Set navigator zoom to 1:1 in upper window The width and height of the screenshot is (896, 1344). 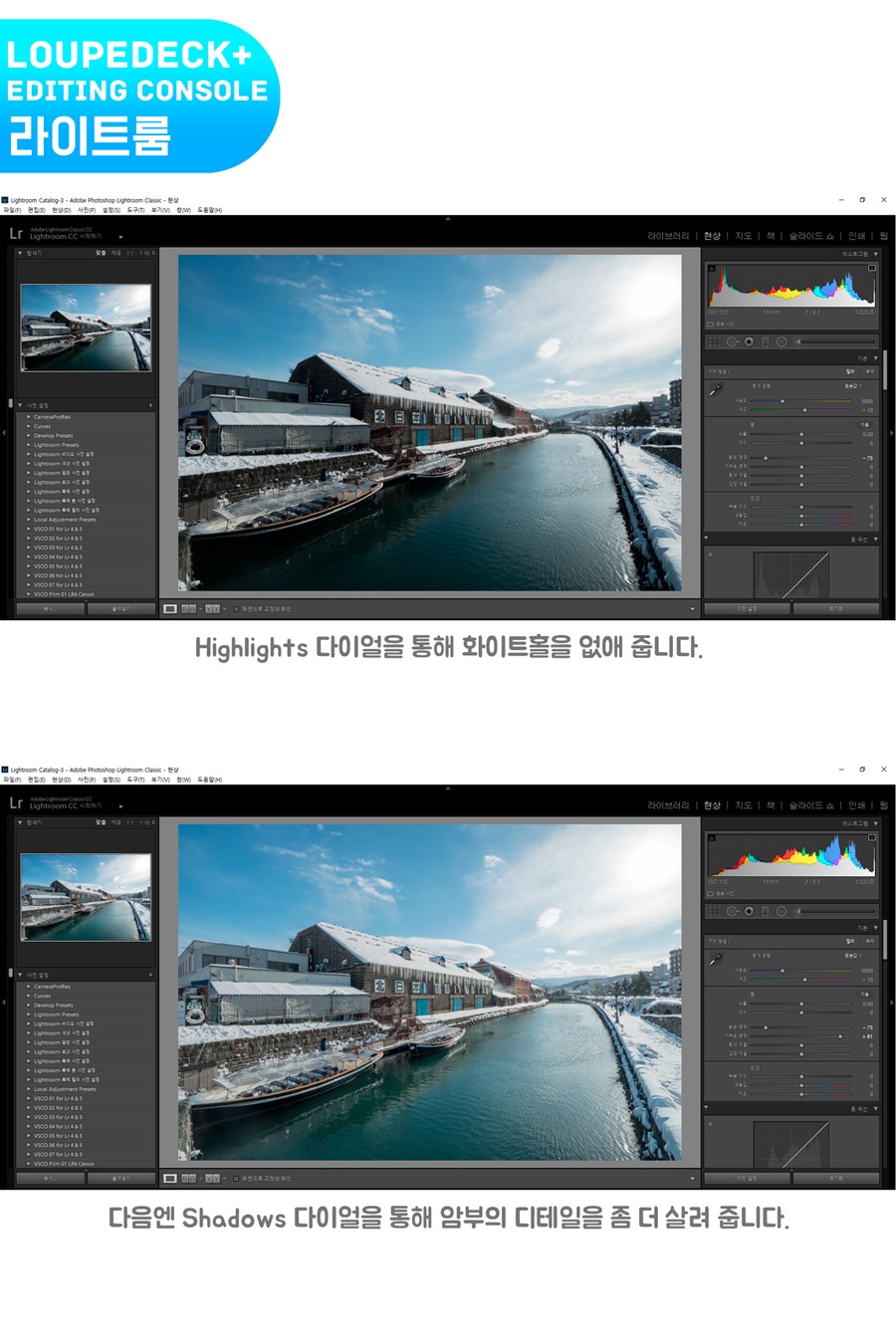pos(129,253)
